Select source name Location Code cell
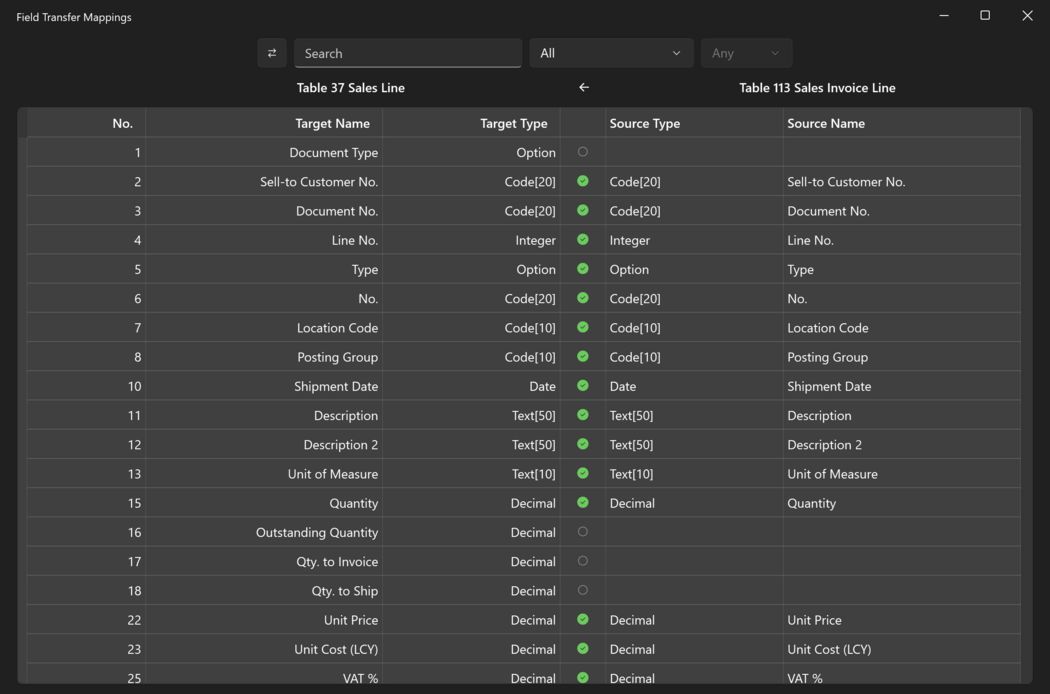Viewport: 1050px width, 694px height. pyautogui.click(x=902, y=328)
